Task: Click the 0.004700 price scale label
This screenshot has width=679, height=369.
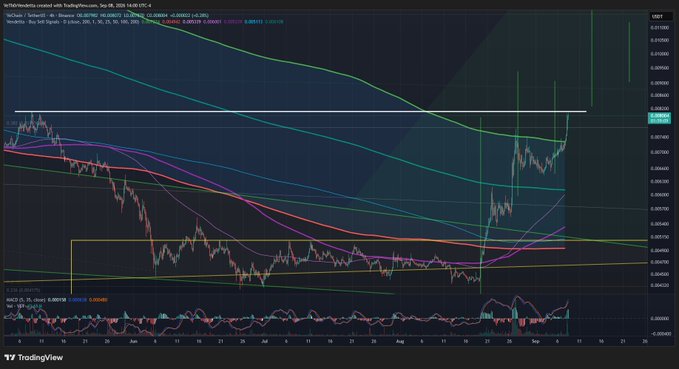Action: pyautogui.click(x=659, y=262)
